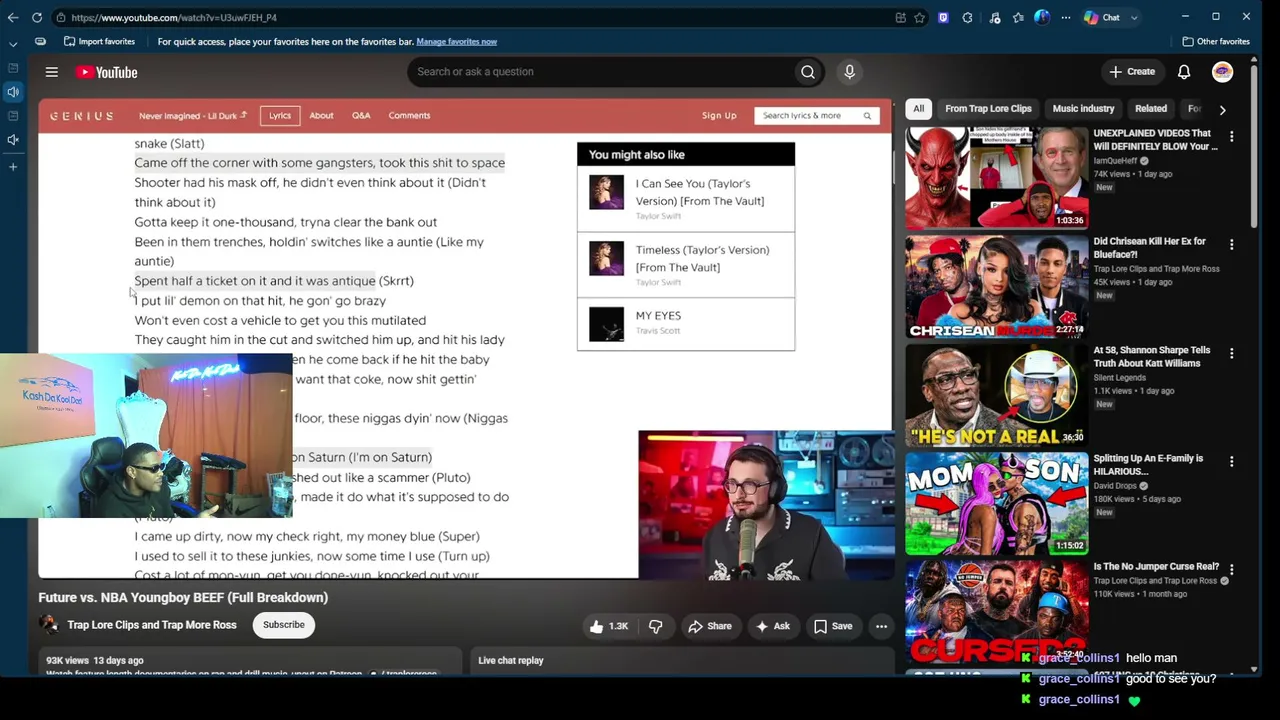Click the Is The No Jumper Curse Real? title
The height and width of the screenshot is (720, 1280).
click(x=1156, y=567)
